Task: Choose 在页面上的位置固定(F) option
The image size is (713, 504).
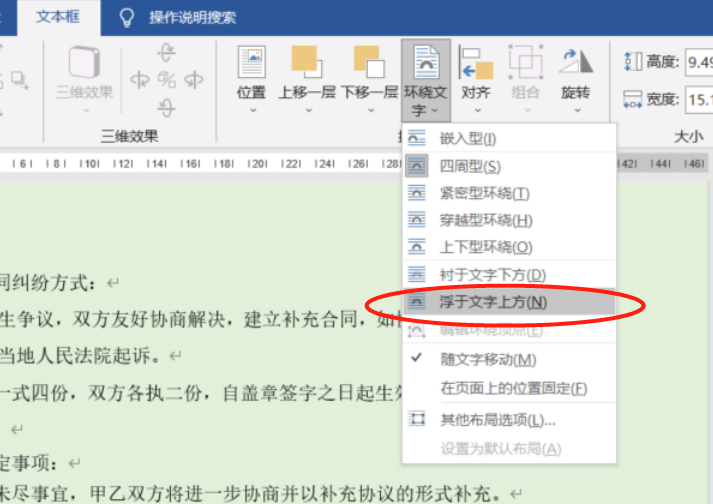Action: (509, 388)
